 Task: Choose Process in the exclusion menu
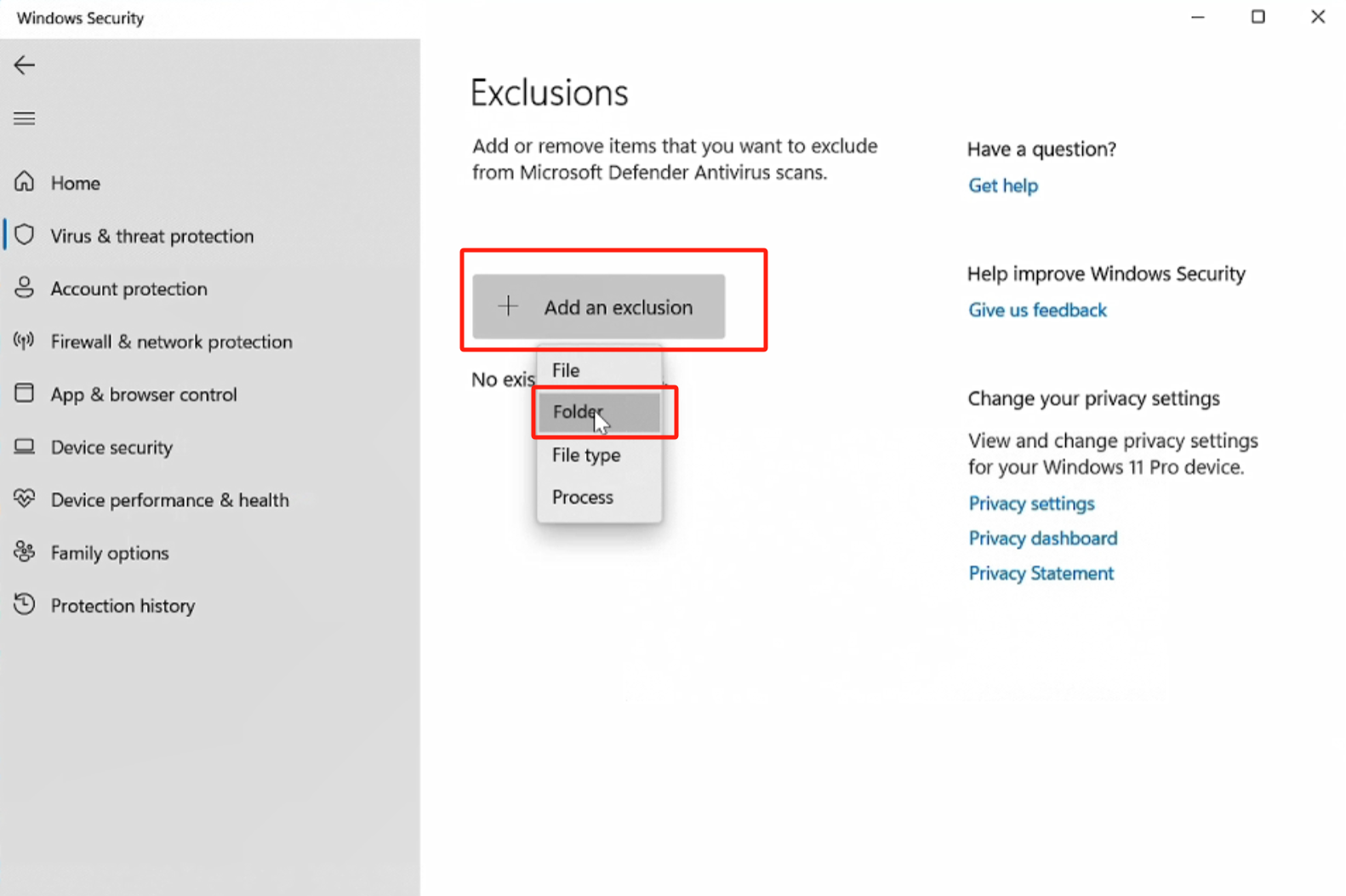[x=583, y=497]
